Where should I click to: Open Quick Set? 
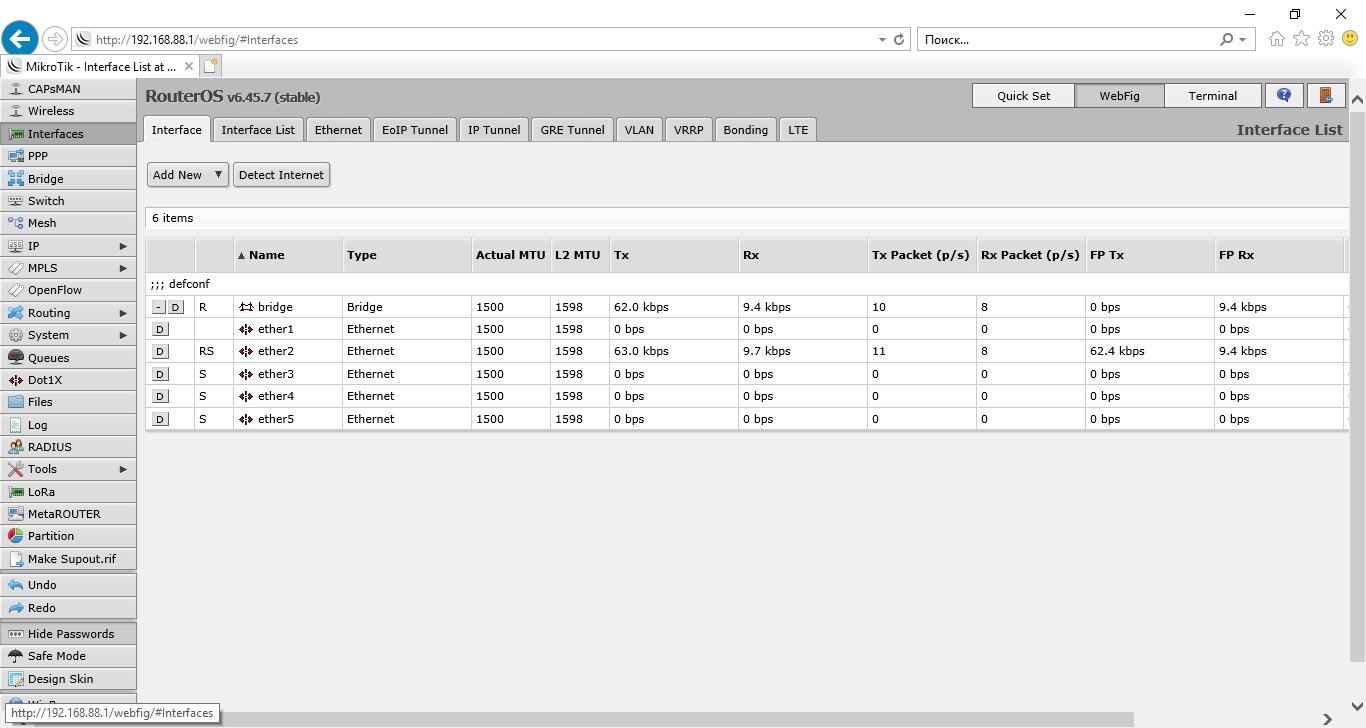pyautogui.click(x=1024, y=96)
